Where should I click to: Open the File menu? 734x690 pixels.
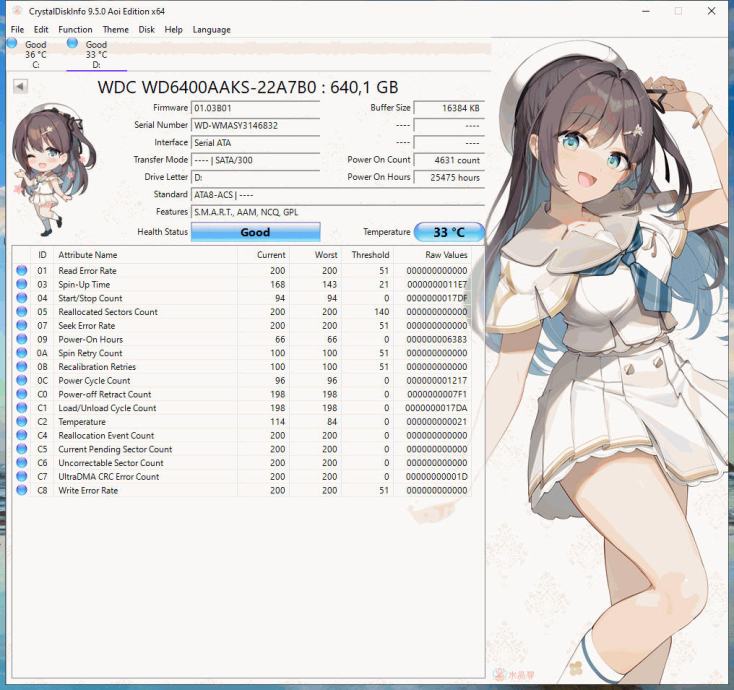tap(17, 30)
